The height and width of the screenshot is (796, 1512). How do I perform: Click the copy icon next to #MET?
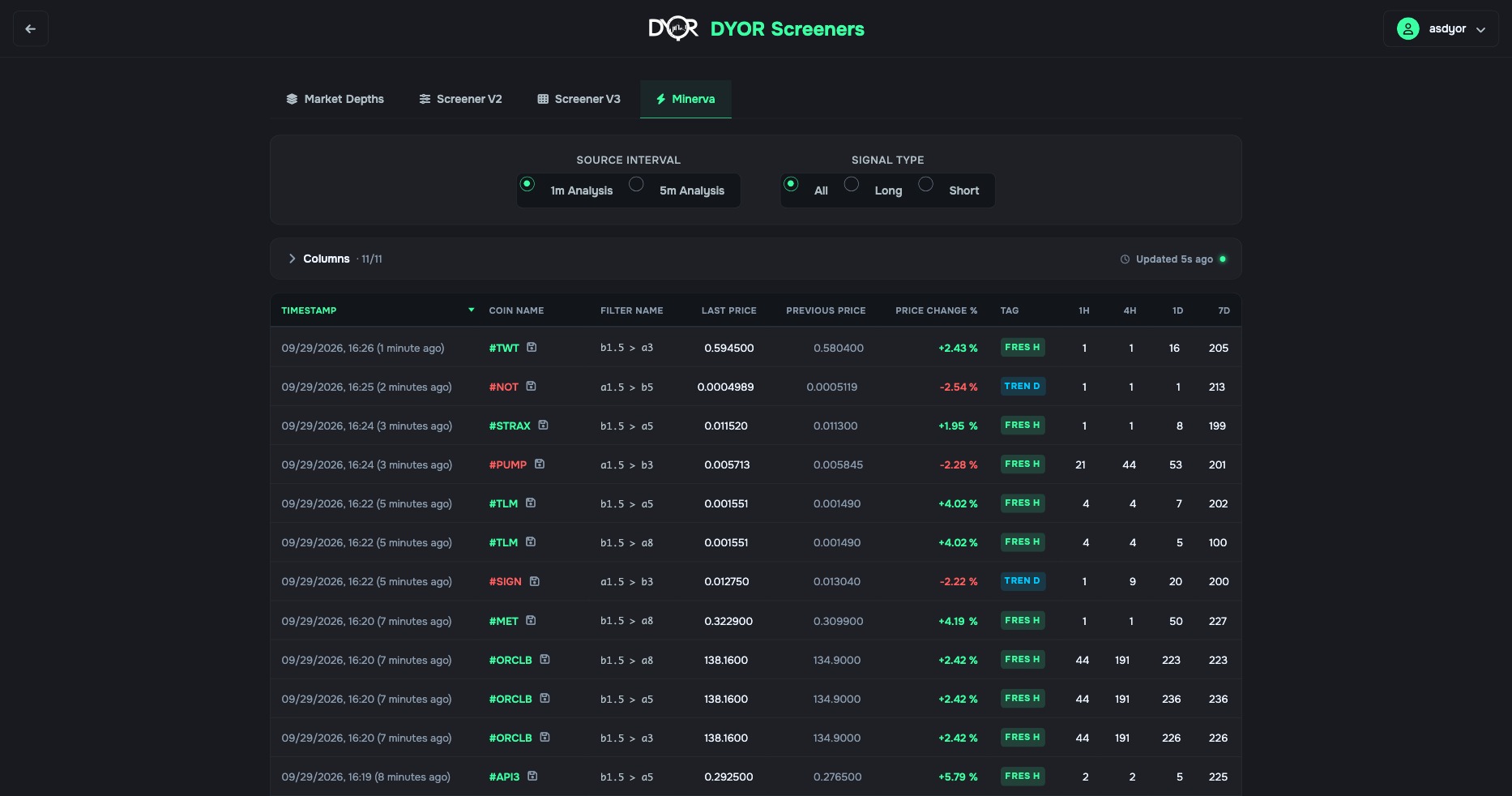click(x=531, y=620)
